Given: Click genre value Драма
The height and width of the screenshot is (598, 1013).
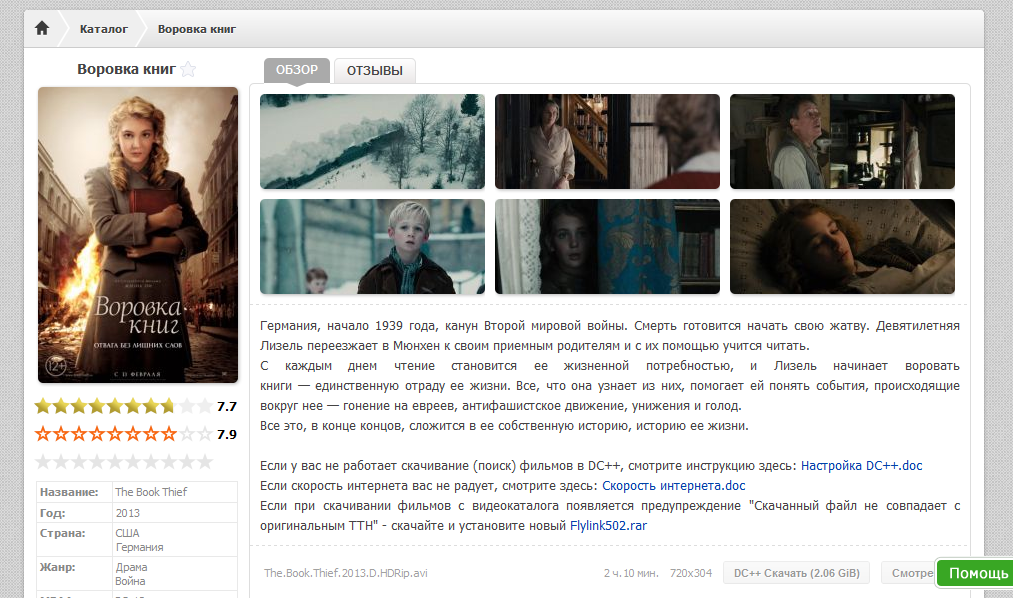Looking at the screenshot, I should (x=131, y=567).
